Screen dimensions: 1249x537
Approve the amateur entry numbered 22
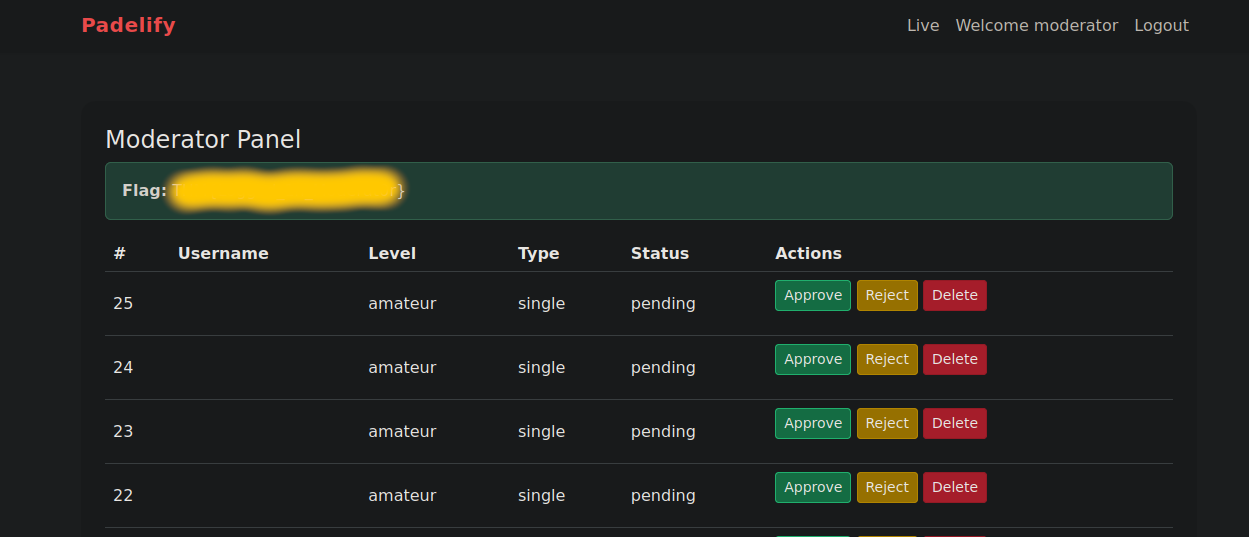coord(812,488)
